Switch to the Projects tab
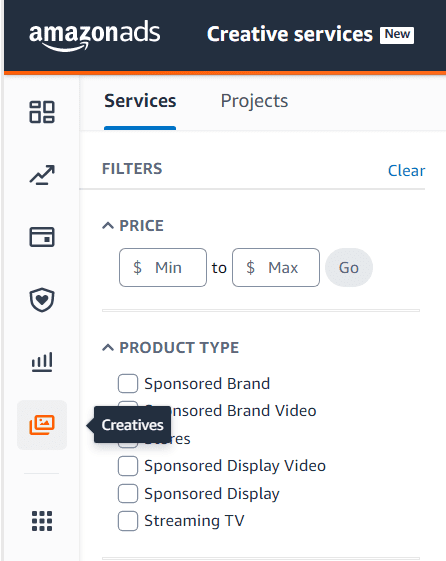446x561 pixels. pos(254,101)
